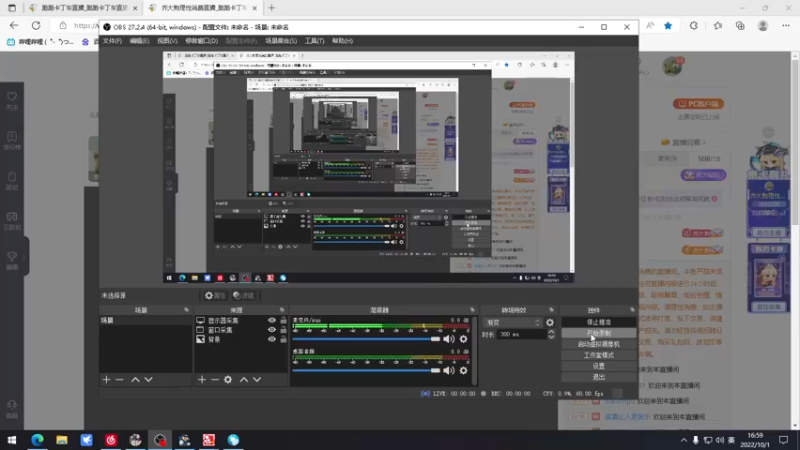Viewport: 800px width, 450px height.
Task: Show hidden system tray icons chevron
Action: click(x=684, y=440)
